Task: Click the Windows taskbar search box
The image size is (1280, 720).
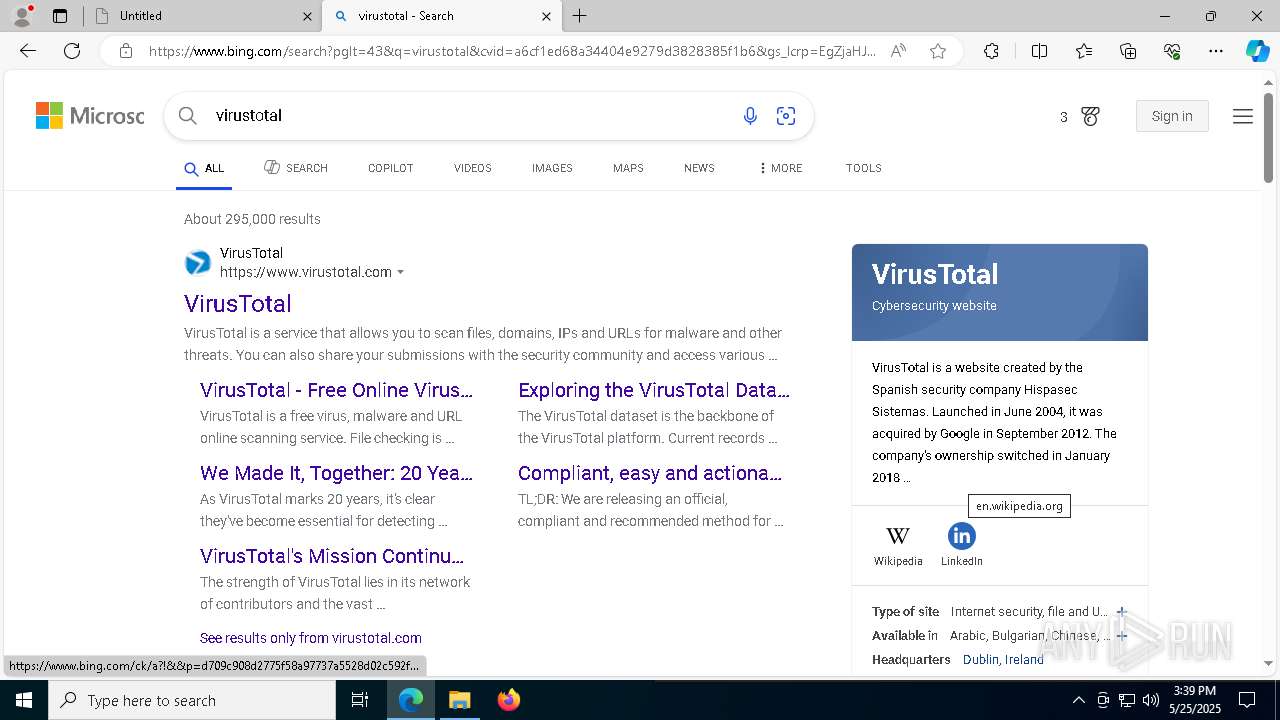Action: tap(192, 700)
